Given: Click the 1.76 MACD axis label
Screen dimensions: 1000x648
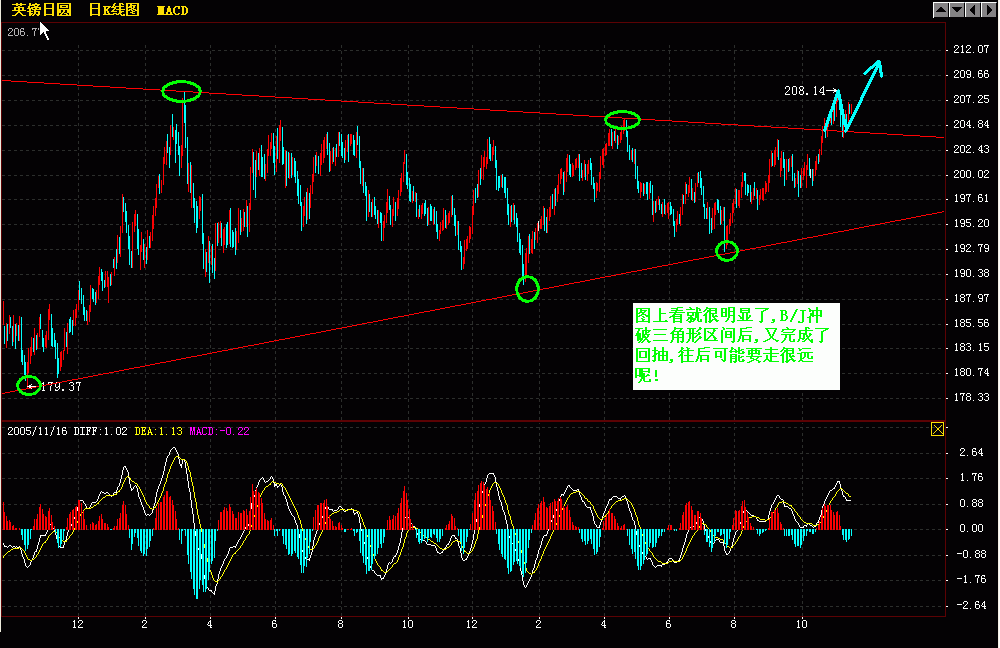Looking at the screenshot, I should (971, 478).
